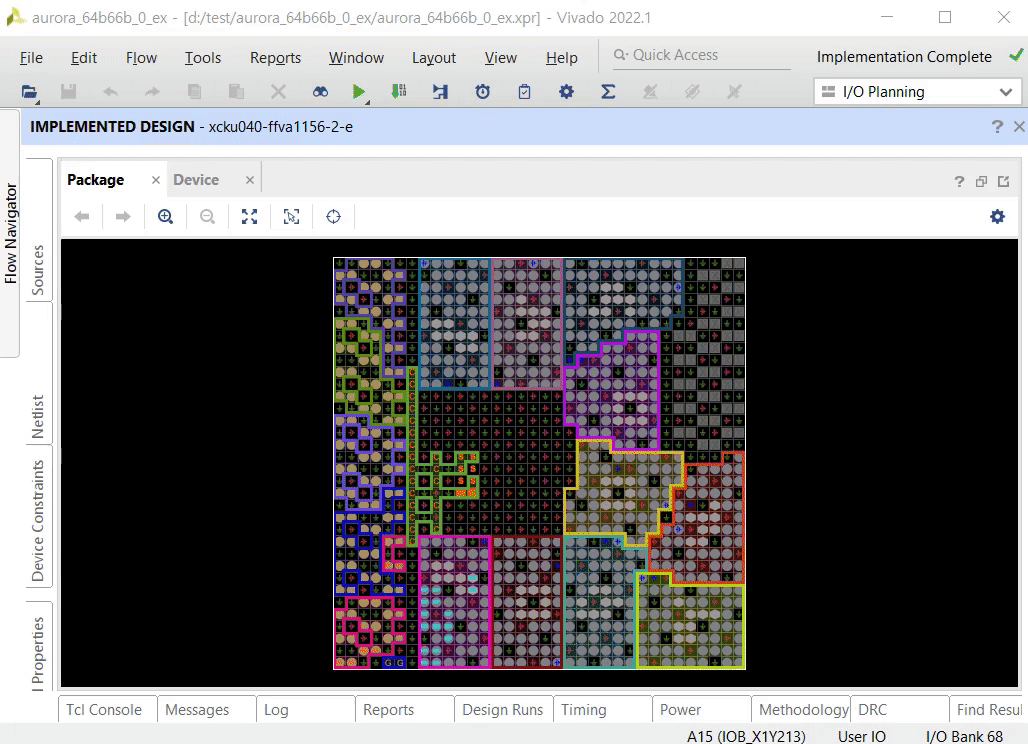The height and width of the screenshot is (744, 1028).
Task: Open the Sources side tab
Action: pos(39,270)
